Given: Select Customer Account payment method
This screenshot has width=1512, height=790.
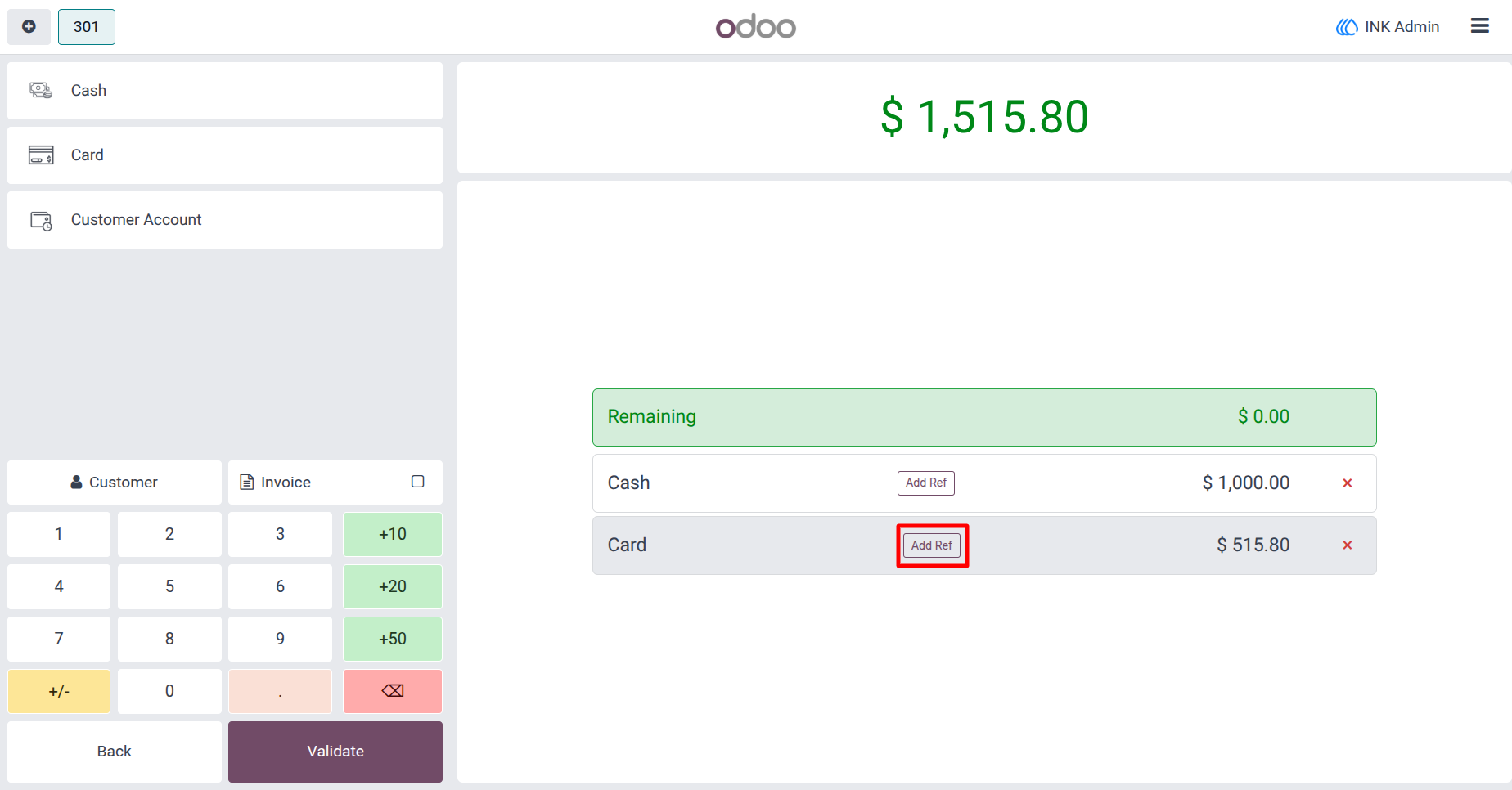Looking at the screenshot, I should coord(225,220).
